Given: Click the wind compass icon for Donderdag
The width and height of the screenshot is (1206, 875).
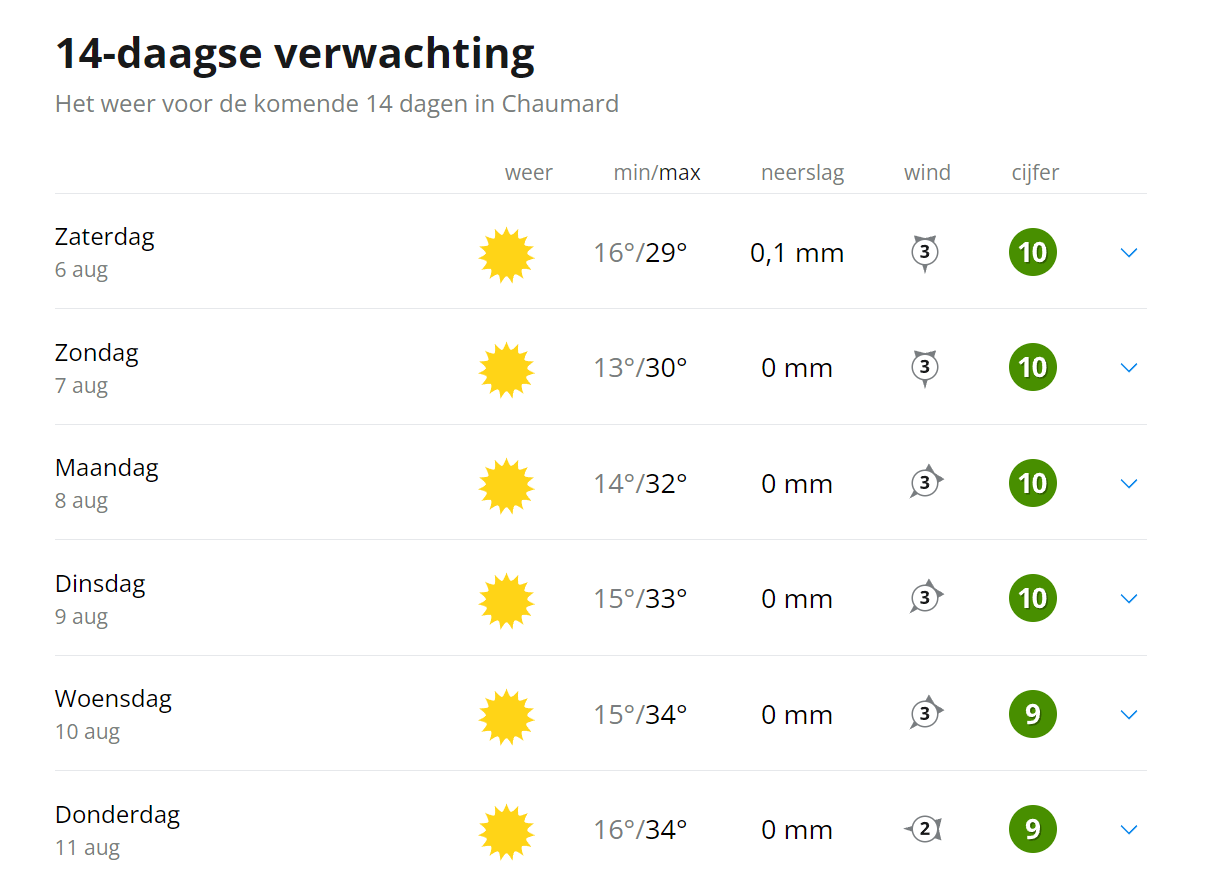Looking at the screenshot, I should click(x=924, y=829).
